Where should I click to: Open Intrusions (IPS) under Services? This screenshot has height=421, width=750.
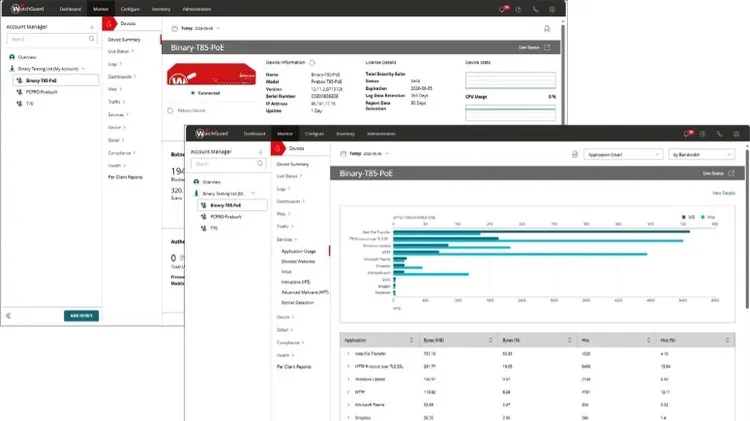(x=296, y=282)
